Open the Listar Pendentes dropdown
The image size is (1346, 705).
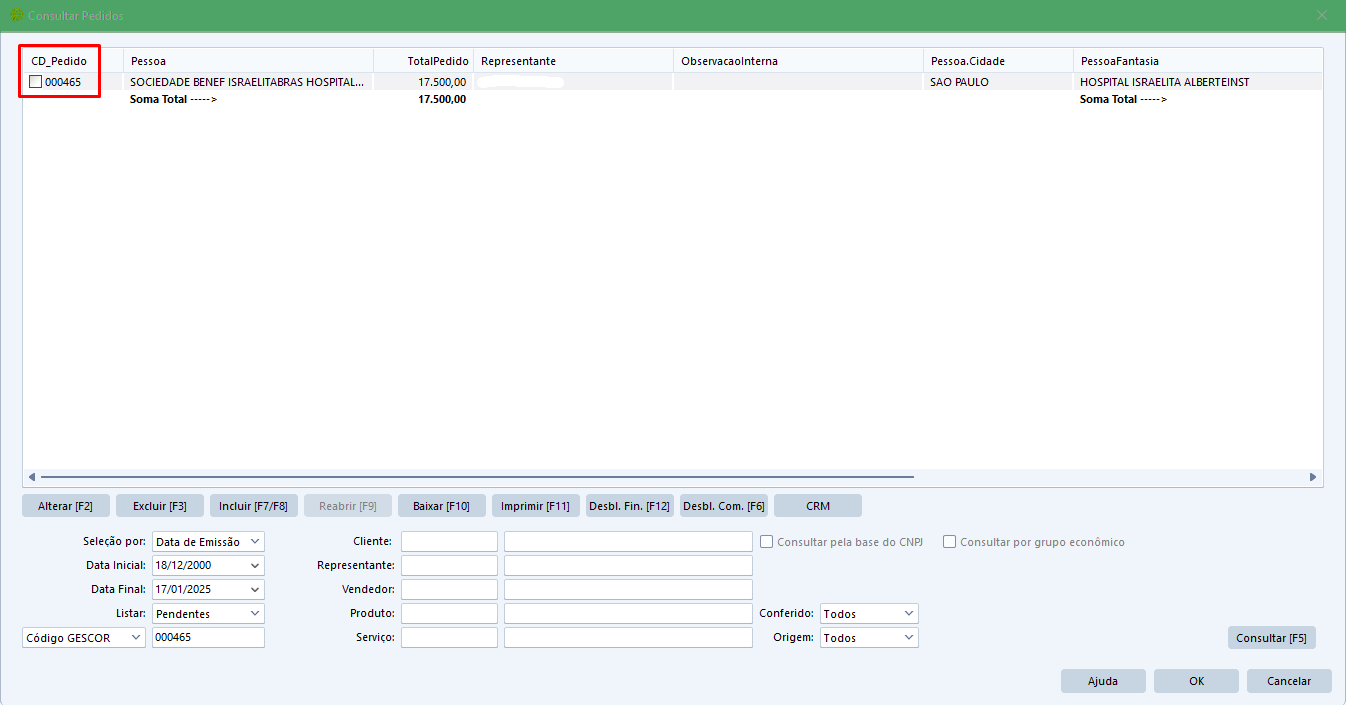[x=255, y=614]
